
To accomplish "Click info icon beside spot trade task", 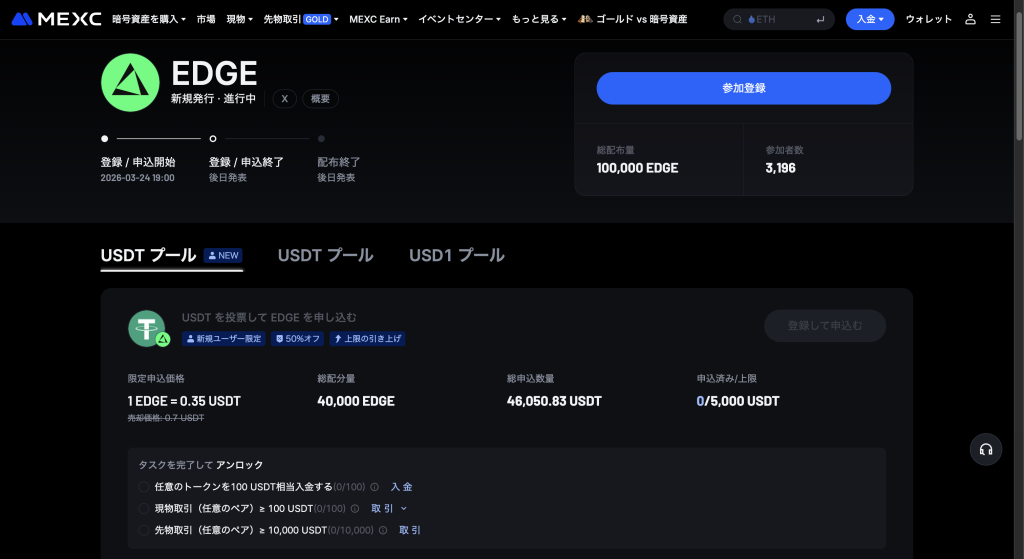I will click(x=355, y=509).
